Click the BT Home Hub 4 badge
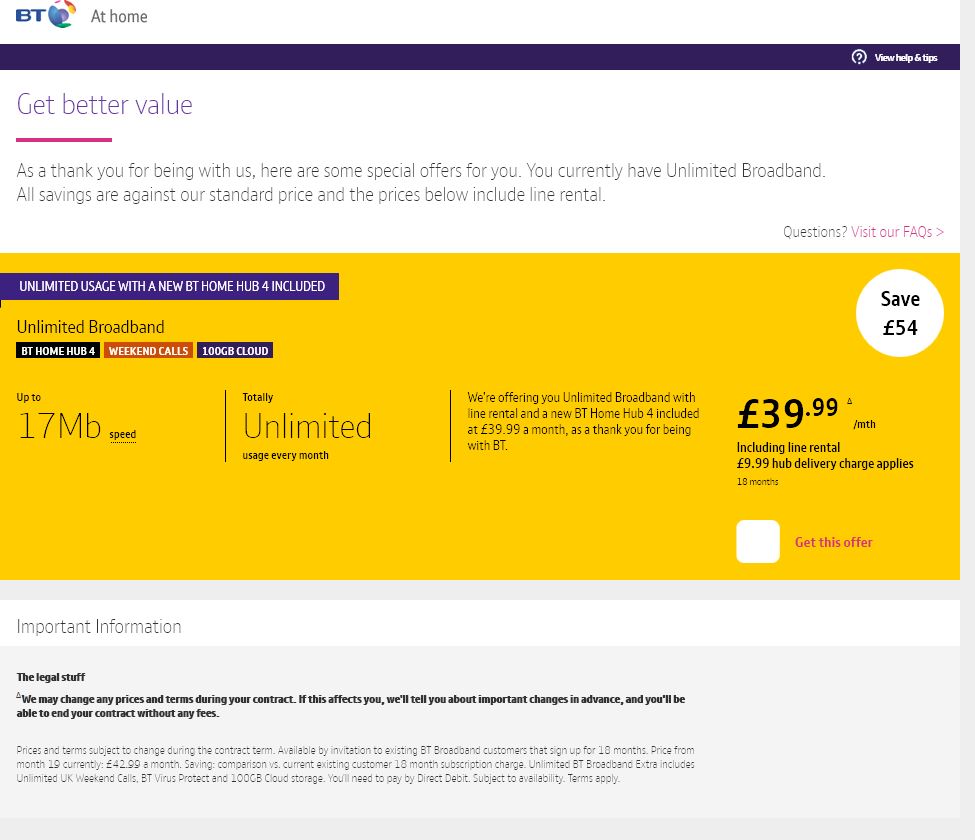975x840 pixels. pos(58,351)
